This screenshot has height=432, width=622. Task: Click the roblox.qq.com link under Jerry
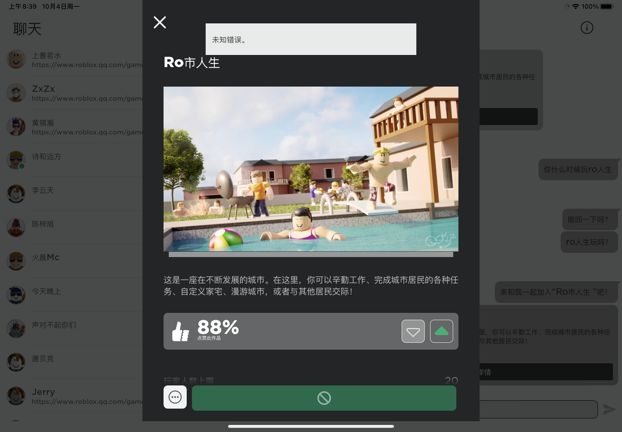coord(87,401)
